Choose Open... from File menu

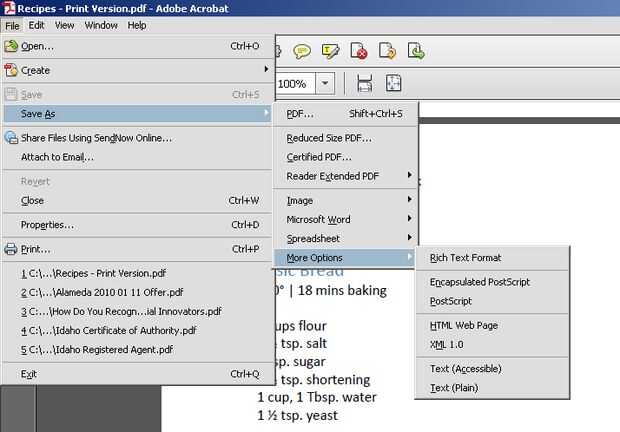137,46
